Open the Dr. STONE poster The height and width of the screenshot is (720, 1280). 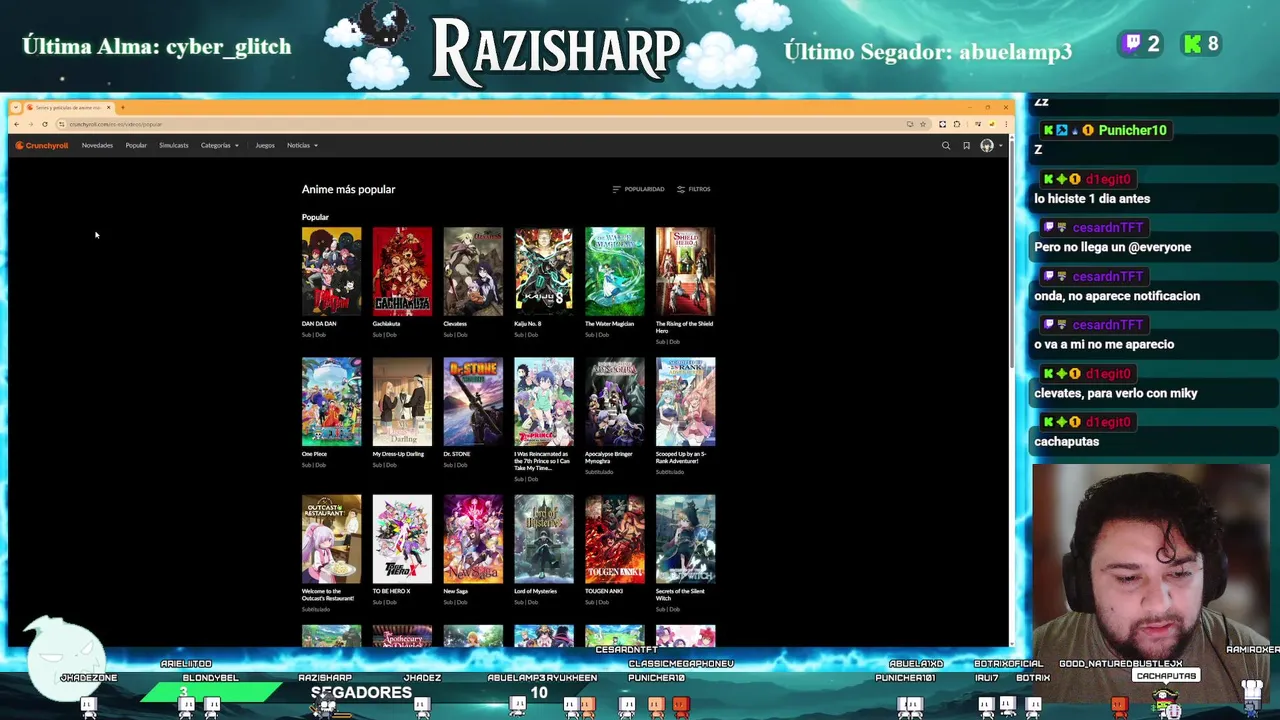click(x=473, y=401)
